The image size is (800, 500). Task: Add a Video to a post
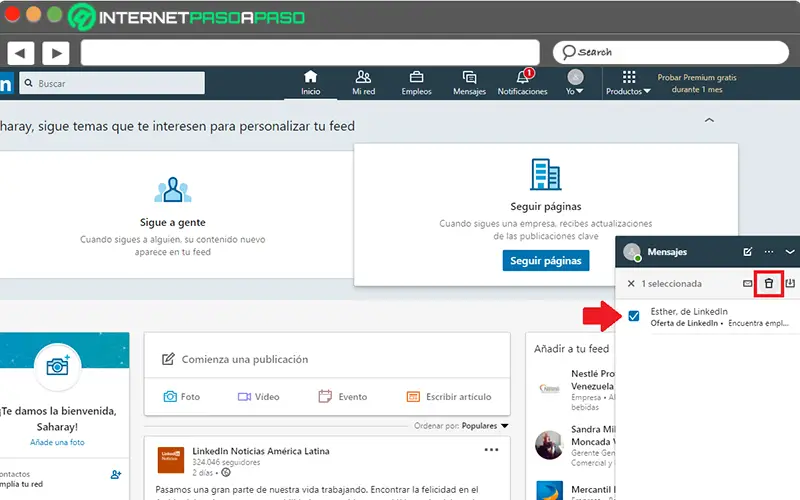[x=259, y=396]
